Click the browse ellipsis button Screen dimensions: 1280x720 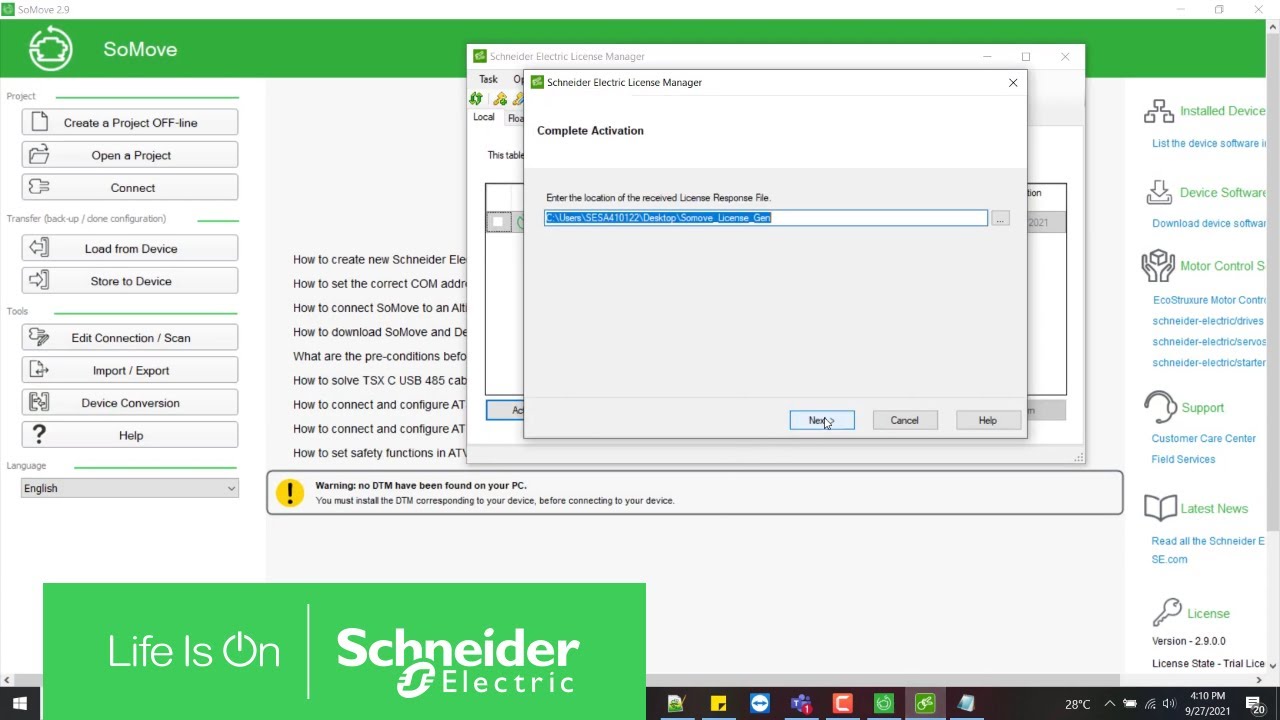point(1000,218)
